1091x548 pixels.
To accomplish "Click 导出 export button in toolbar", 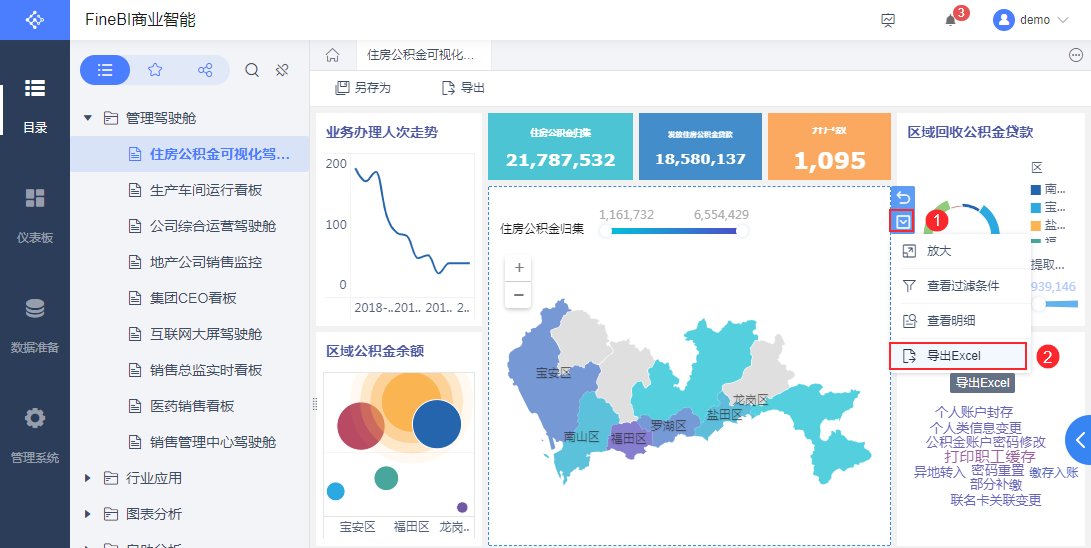I will [463, 88].
